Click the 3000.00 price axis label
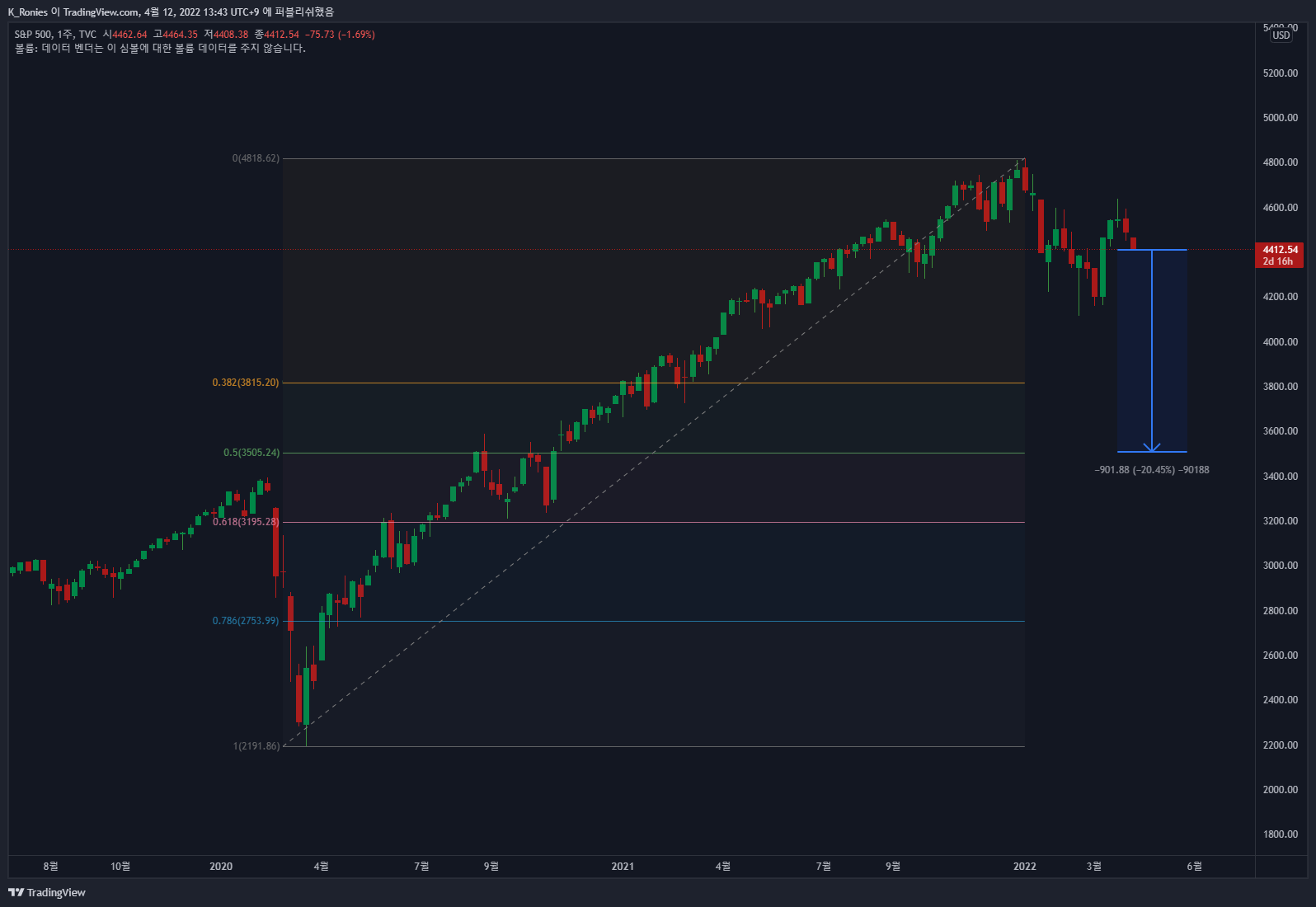Viewport: 1316px width, 907px height. (1280, 566)
